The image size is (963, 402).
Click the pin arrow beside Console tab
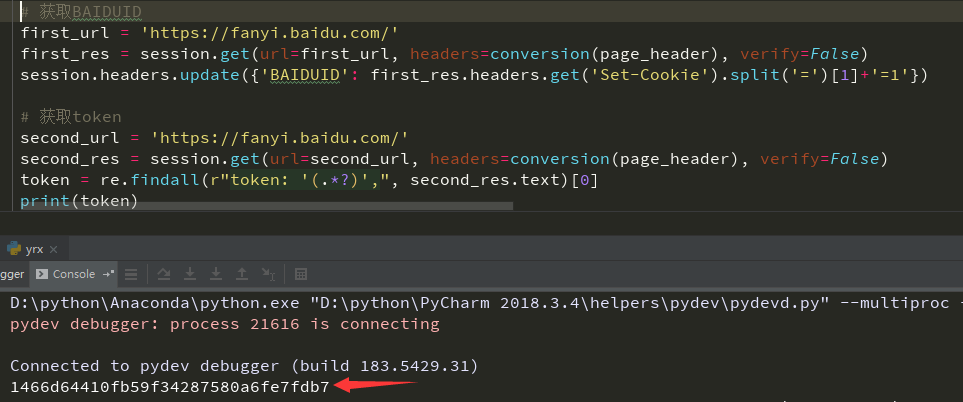pos(108,274)
